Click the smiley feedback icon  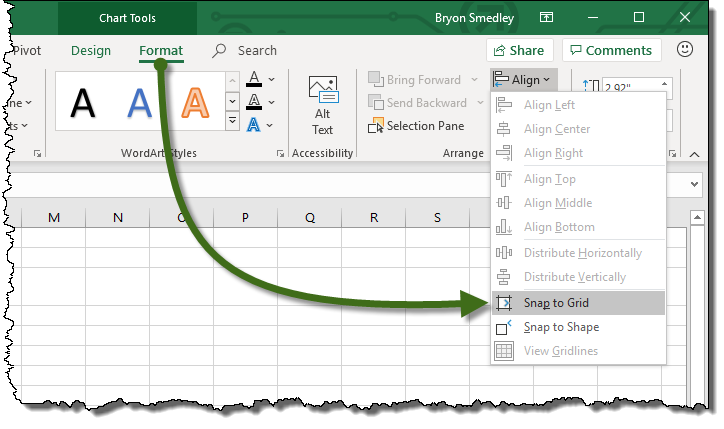685,49
